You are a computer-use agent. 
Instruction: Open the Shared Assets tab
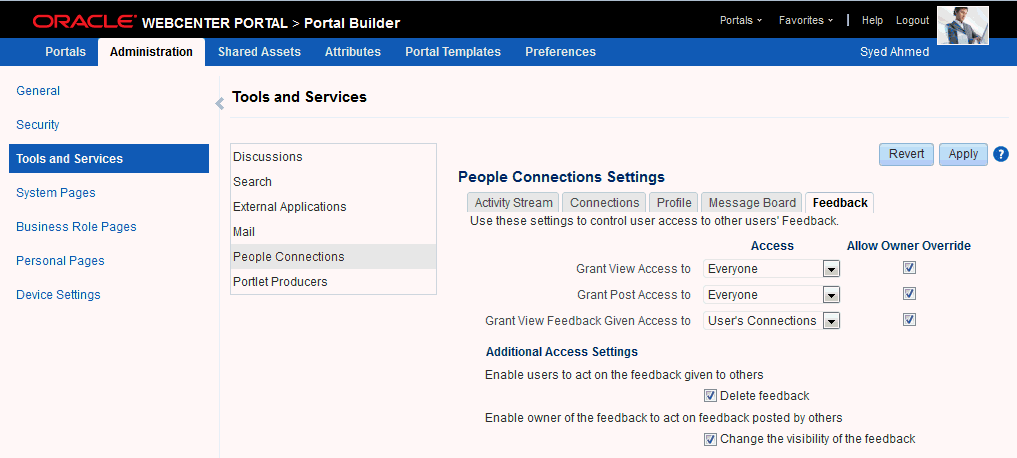(259, 52)
